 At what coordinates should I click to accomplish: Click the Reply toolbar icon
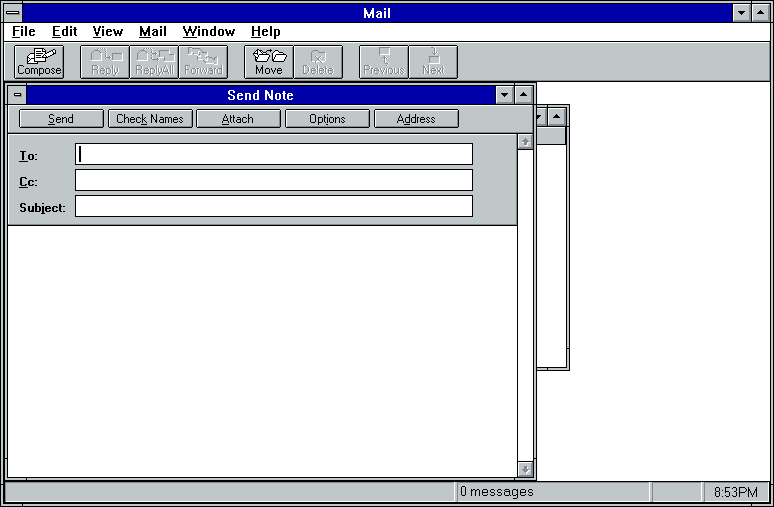pos(104,62)
